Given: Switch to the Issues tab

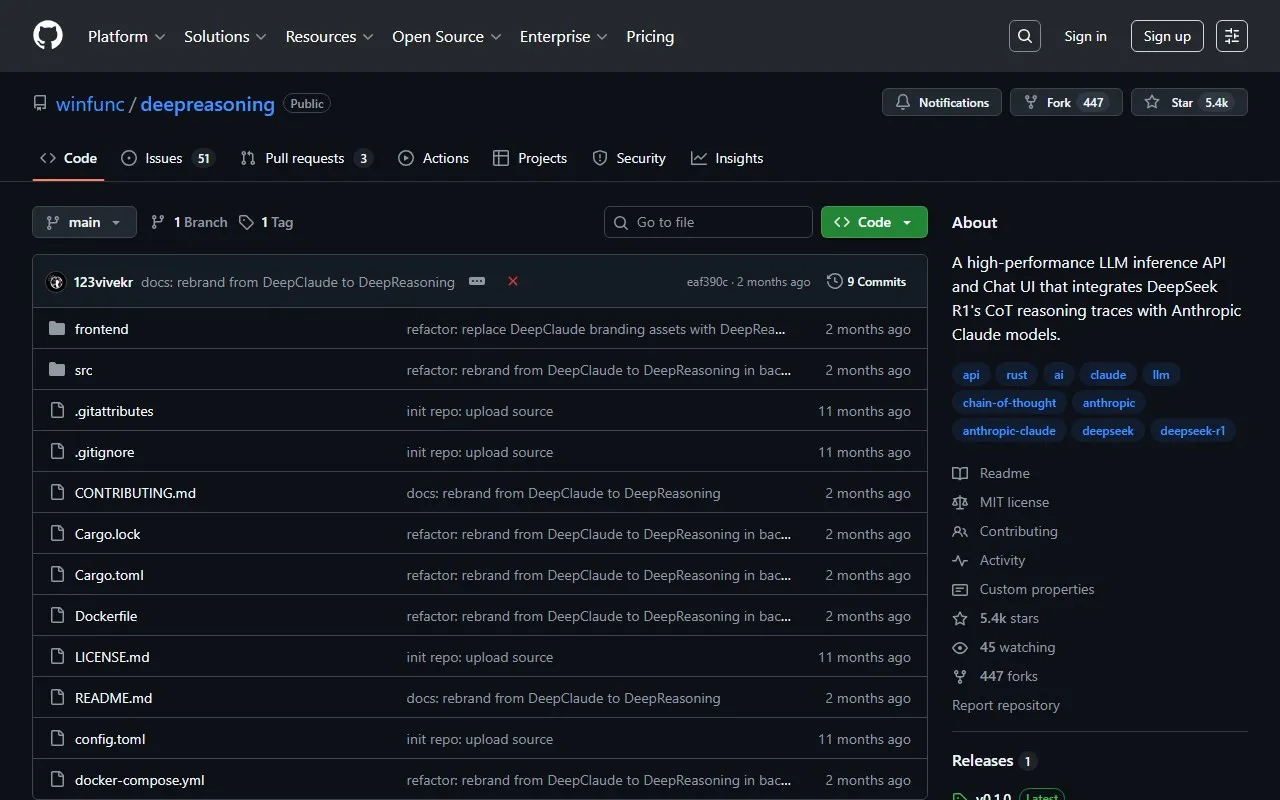Looking at the screenshot, I should 166,158.
